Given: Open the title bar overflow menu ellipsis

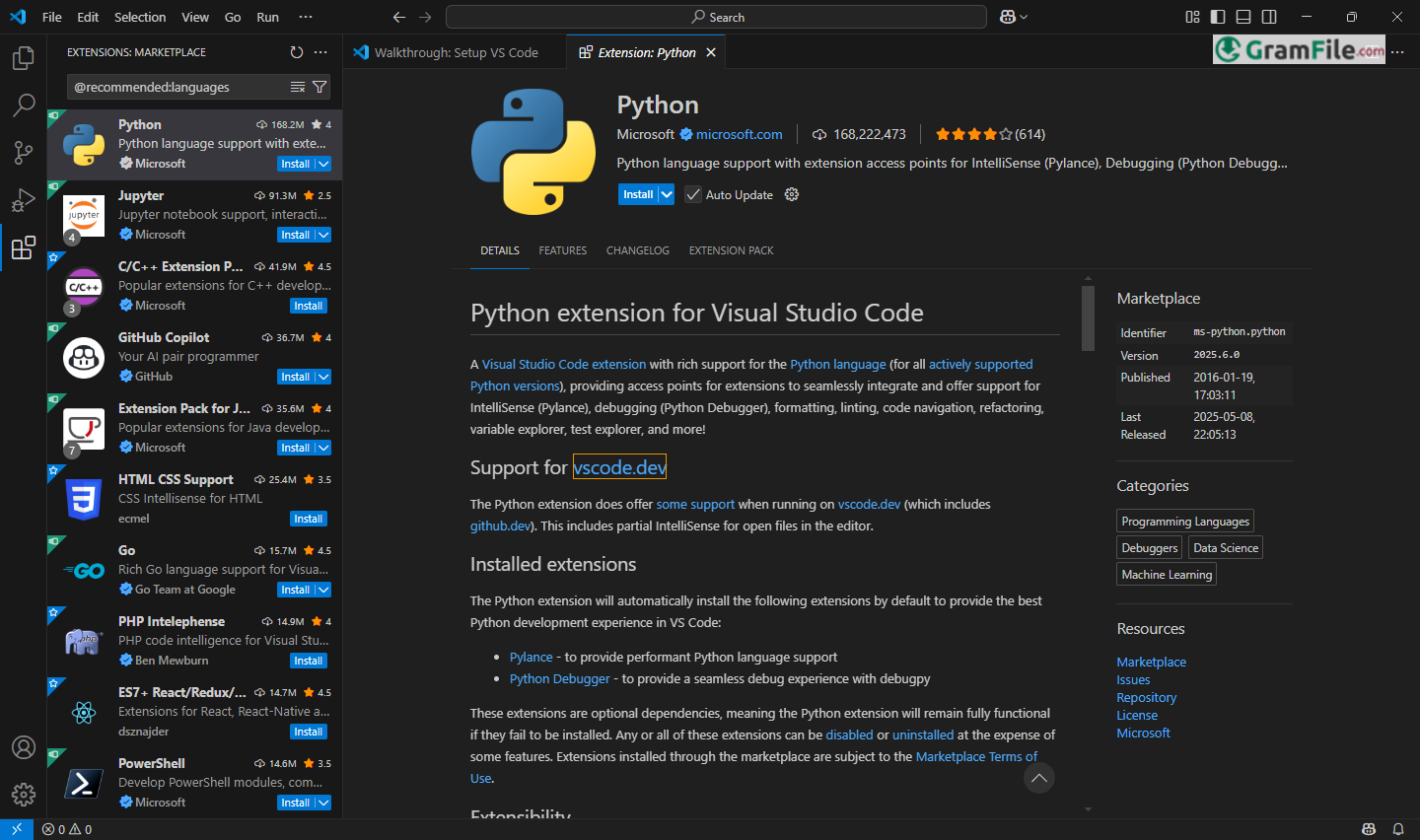Looking at the screenshot, I should click(306, 17).
